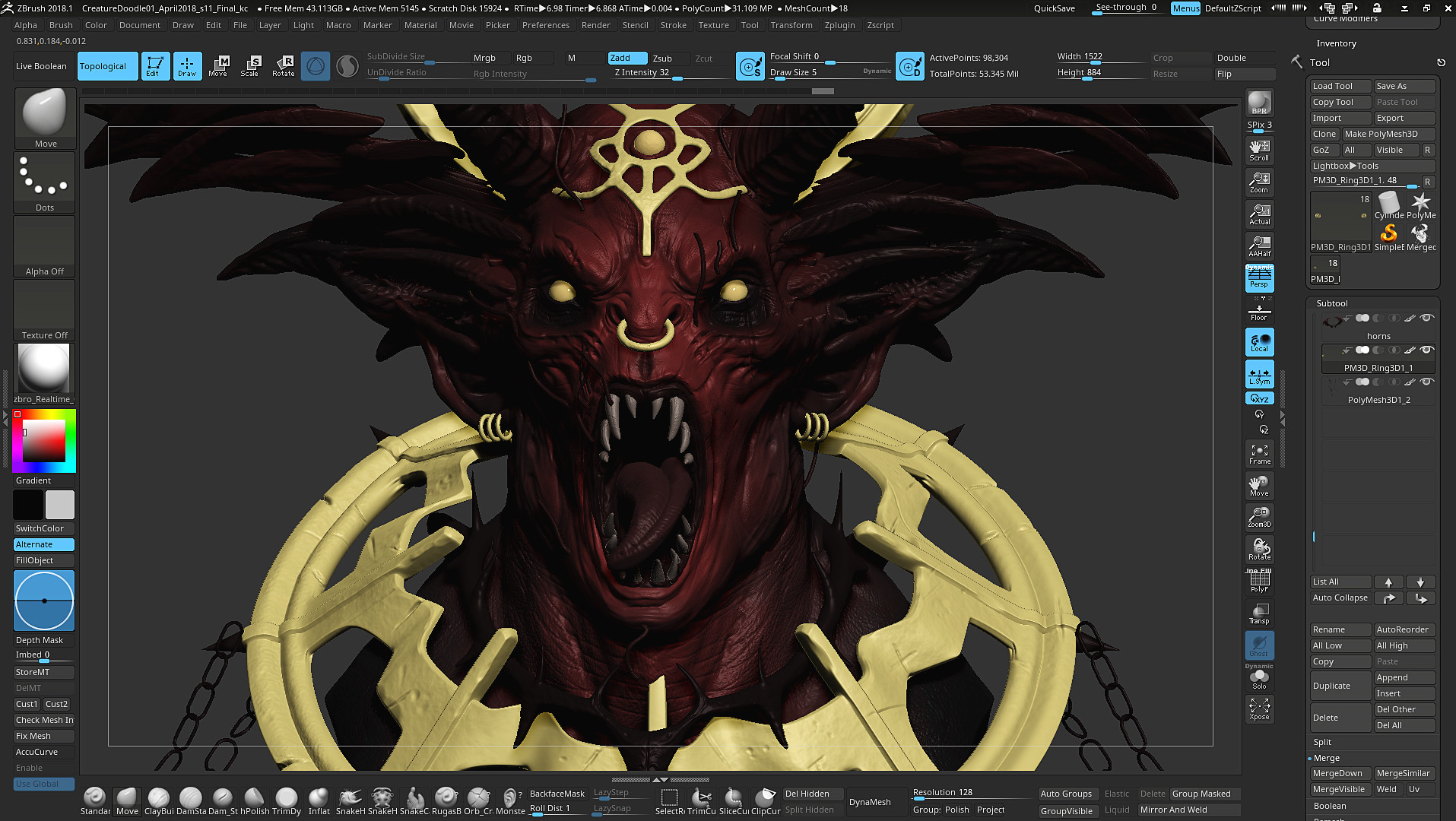Open the current brush thumbnail labeled Move

tap(45, 118)
